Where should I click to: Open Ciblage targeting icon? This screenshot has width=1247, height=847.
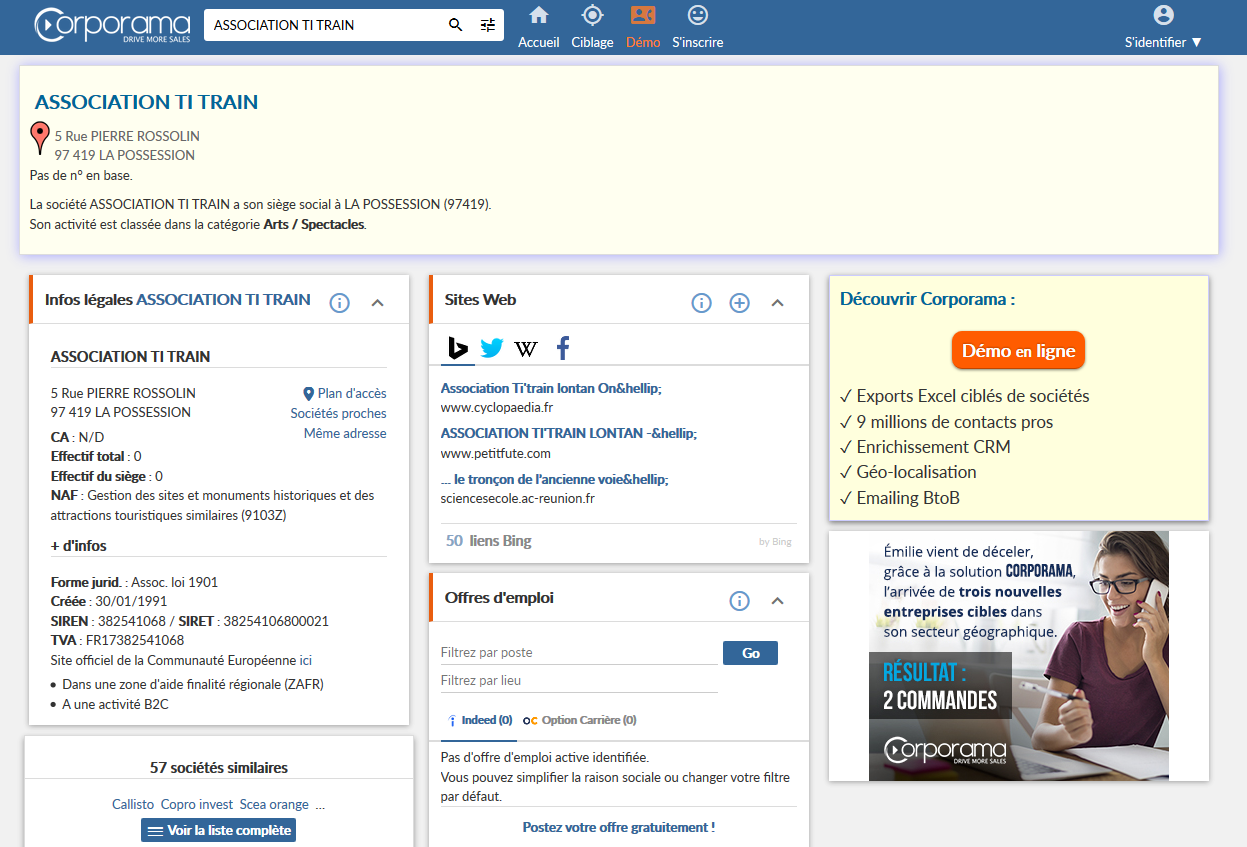pos(593,15)
